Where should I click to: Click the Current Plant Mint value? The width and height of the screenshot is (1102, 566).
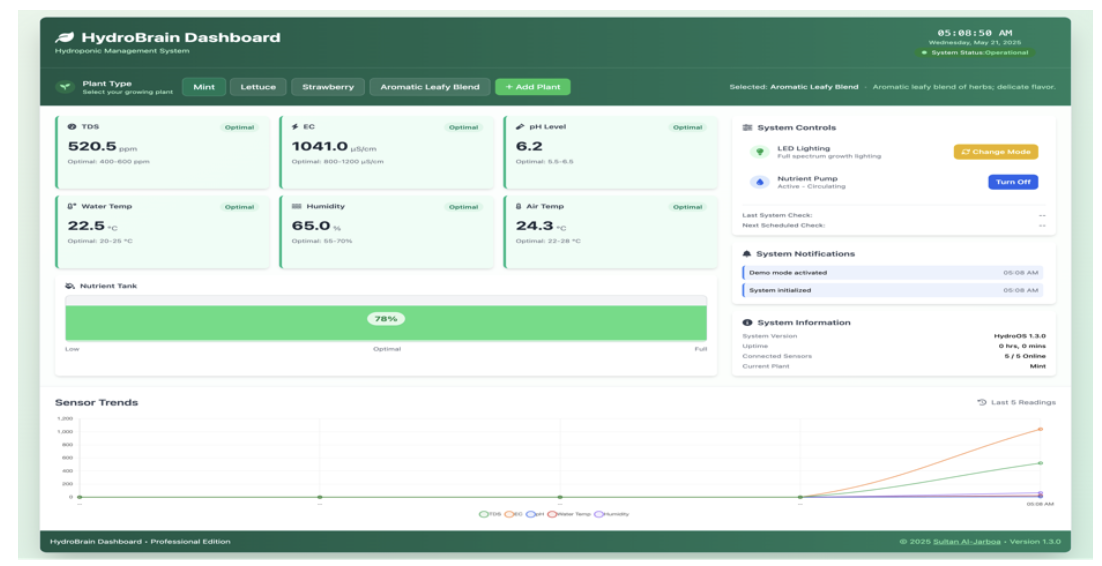[x=1037, y=366]
